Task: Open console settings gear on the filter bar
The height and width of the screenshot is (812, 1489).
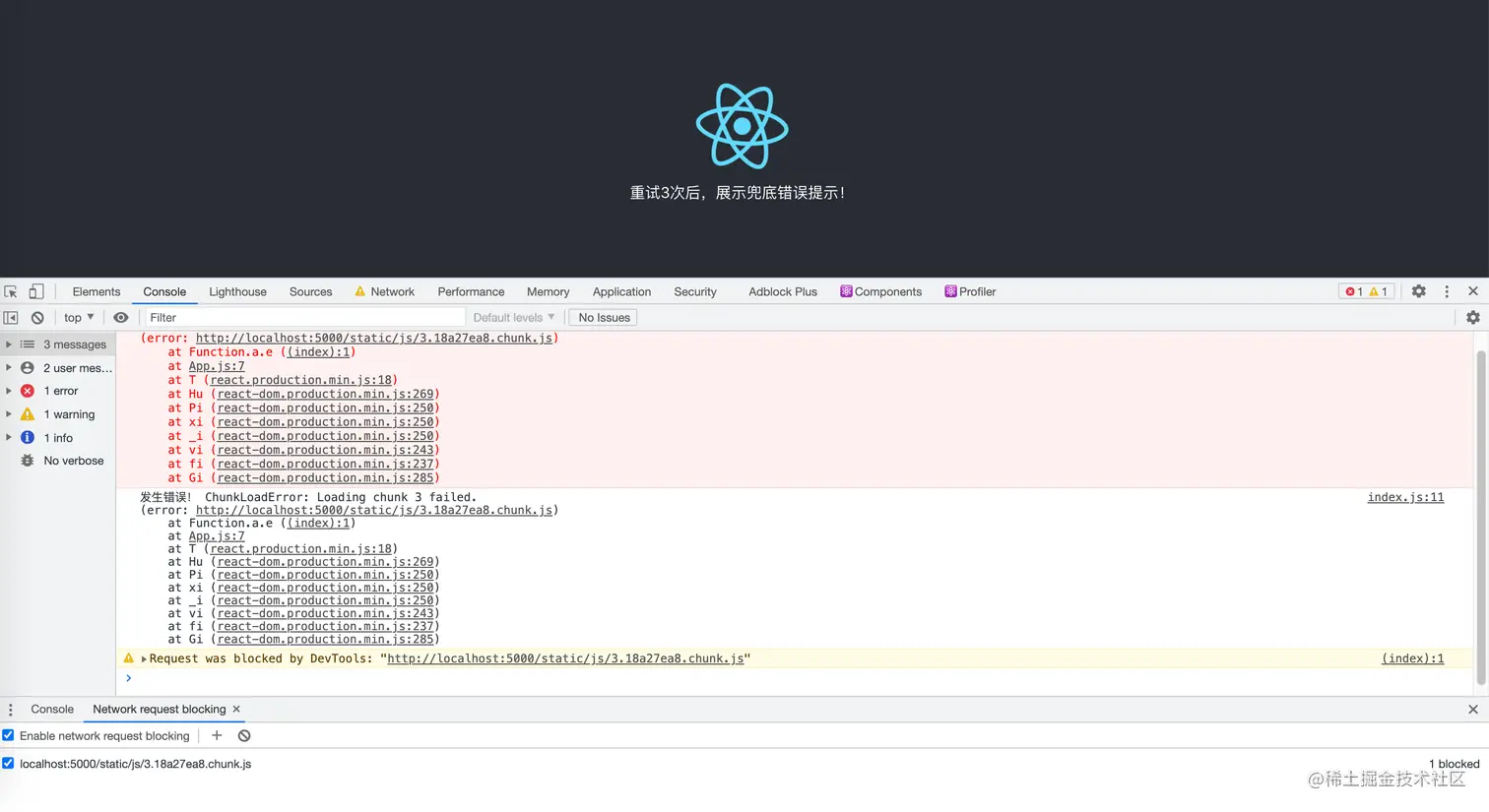Action: tap(1473, 317)
